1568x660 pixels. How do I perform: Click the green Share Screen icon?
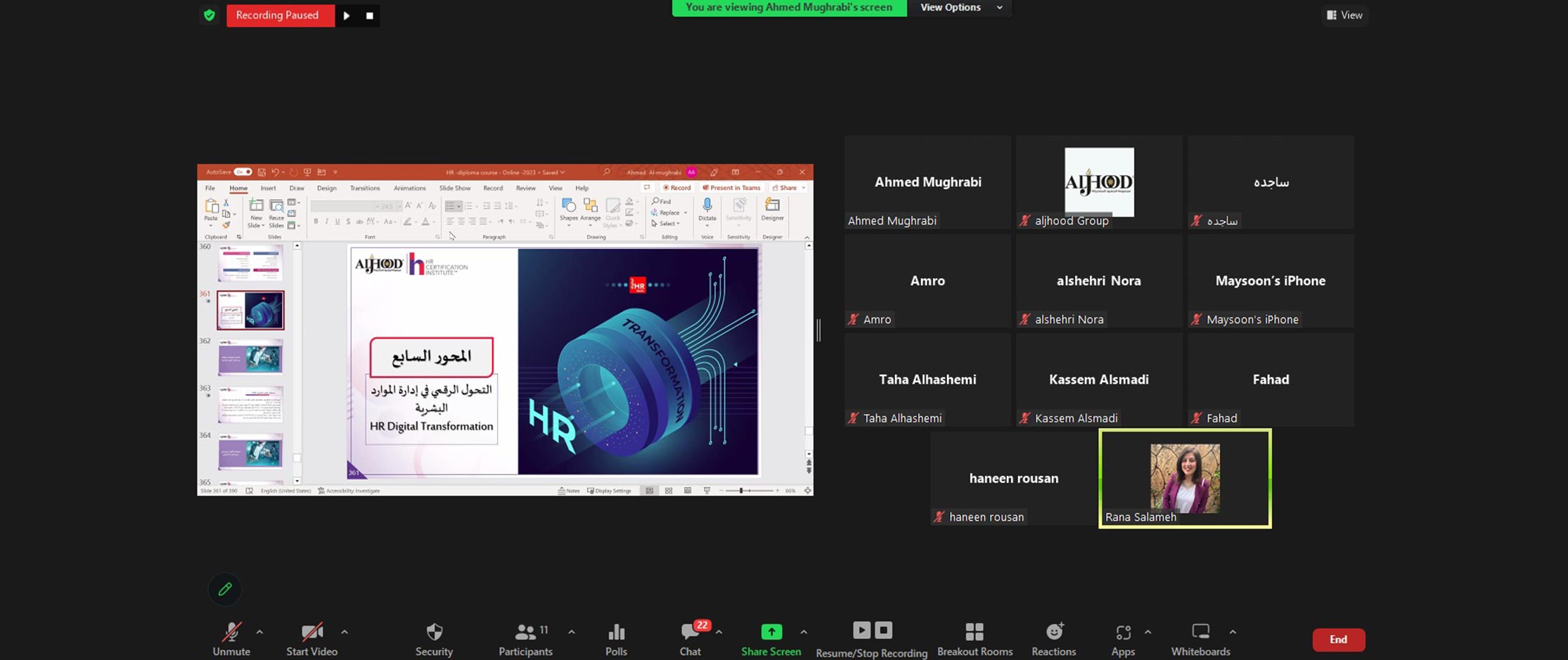coord(771,633)
